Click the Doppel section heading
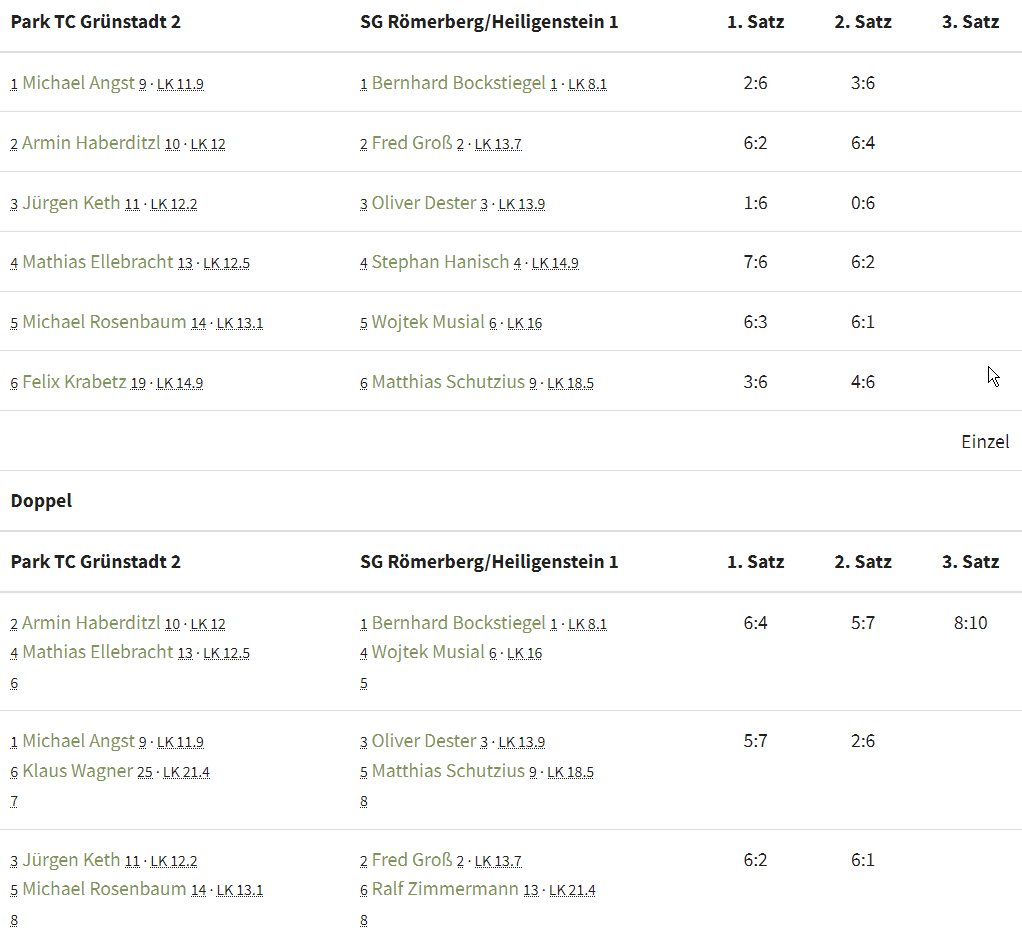Screen dimensions: 1022x940 (x=41, y=501)
